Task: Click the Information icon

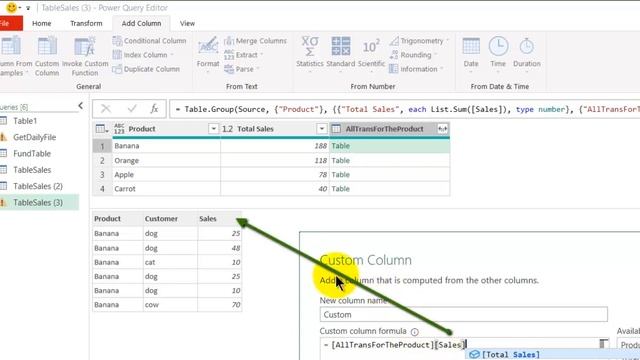Action: 394,69
